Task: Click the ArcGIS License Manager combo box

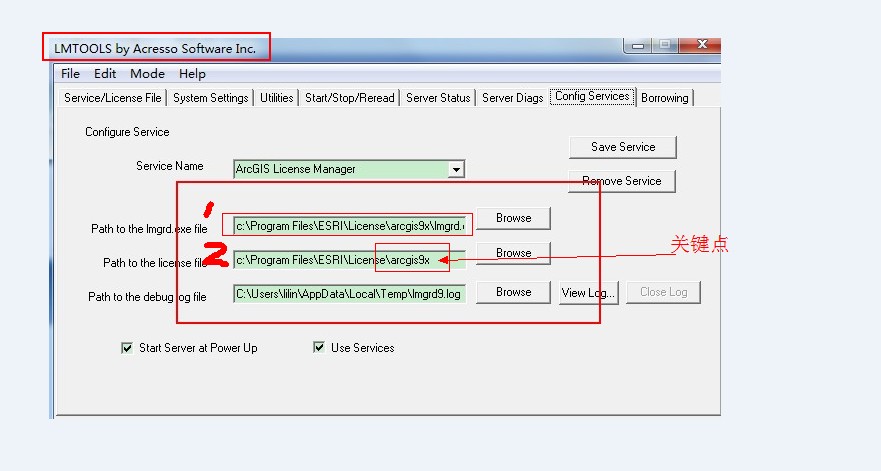Action: click(x=349, y=169)
